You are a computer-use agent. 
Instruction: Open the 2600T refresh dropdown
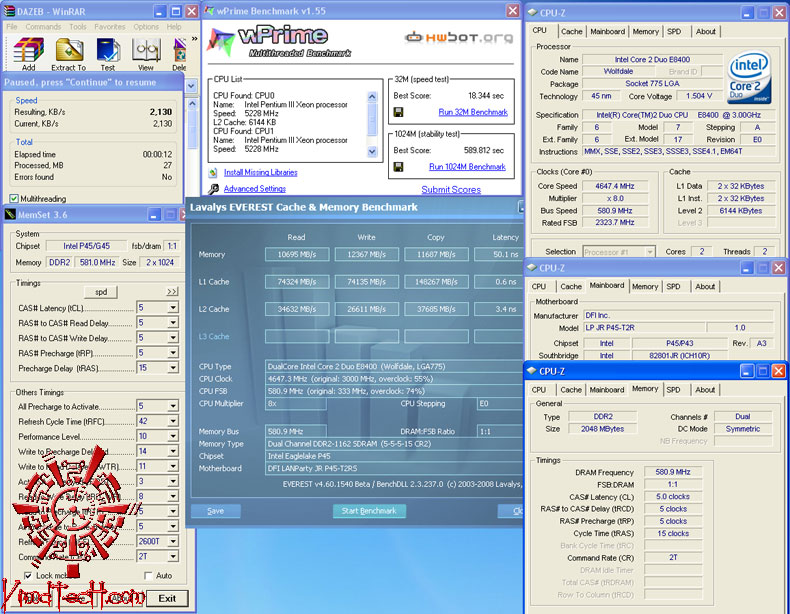point(173,541)
